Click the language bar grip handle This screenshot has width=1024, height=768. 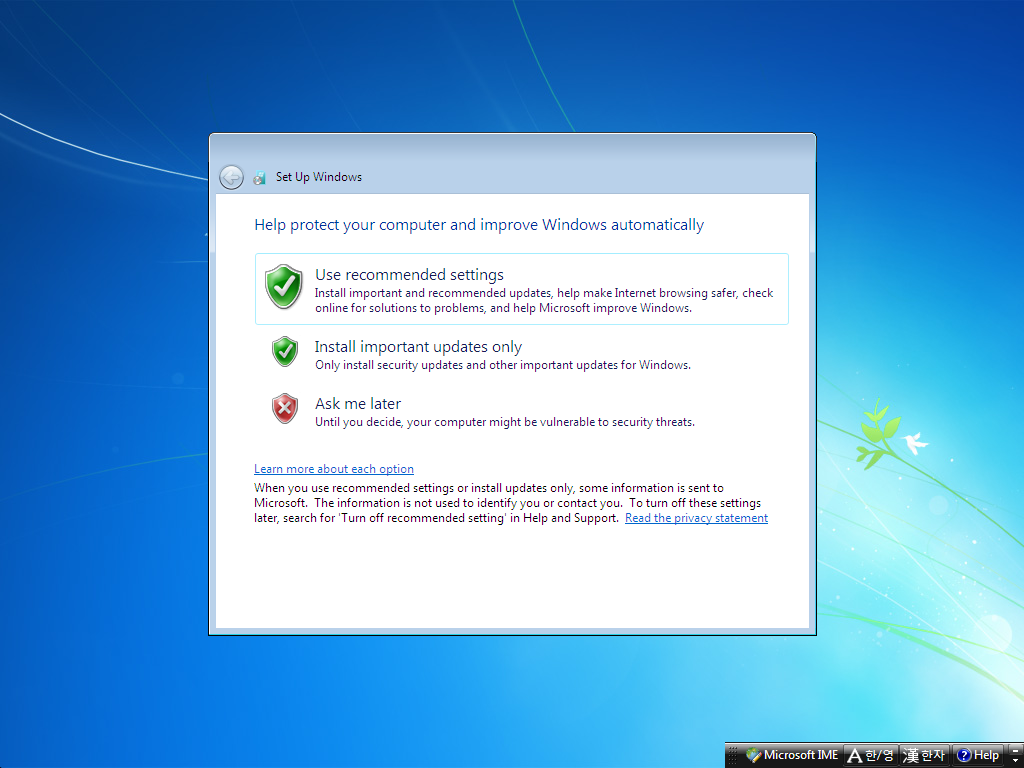(734, 756)
